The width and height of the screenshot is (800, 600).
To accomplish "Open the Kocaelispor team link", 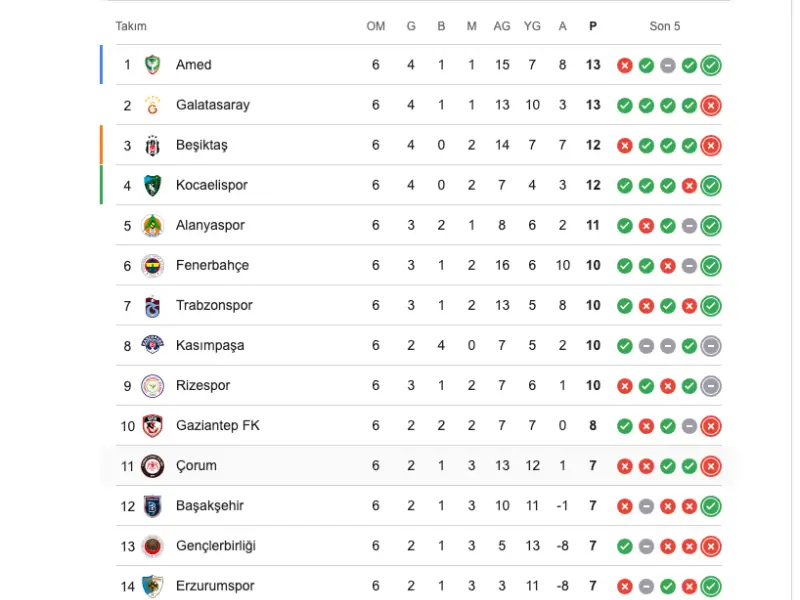I will (x=212, y=185).
